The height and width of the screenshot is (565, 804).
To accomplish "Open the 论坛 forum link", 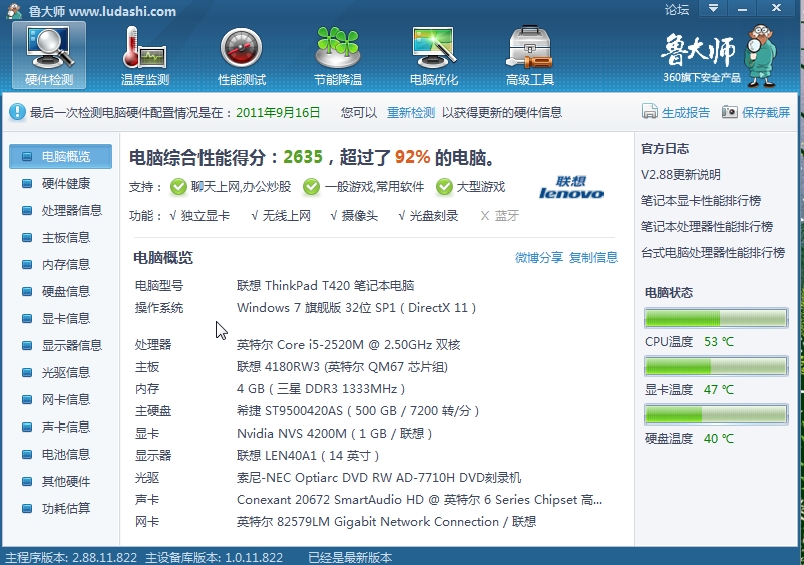I will 677,9.
